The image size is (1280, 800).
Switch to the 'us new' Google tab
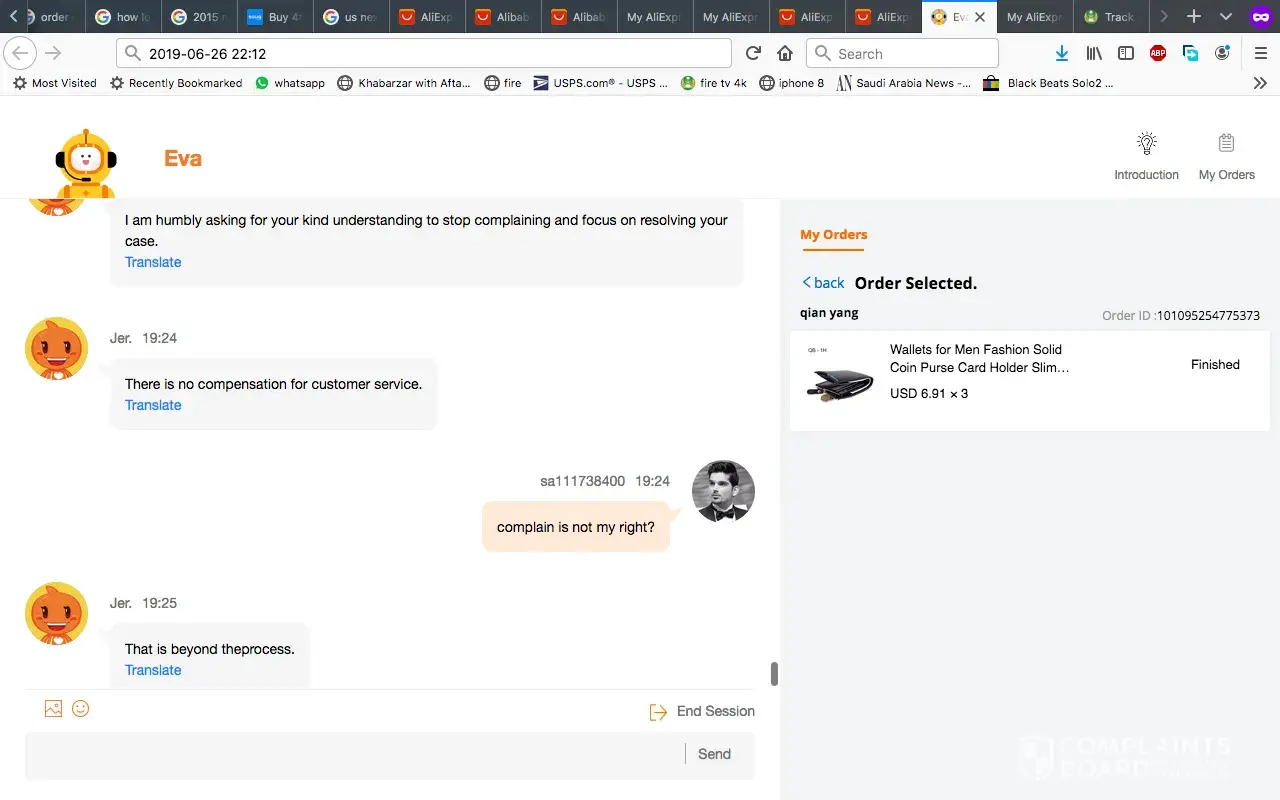352,17
